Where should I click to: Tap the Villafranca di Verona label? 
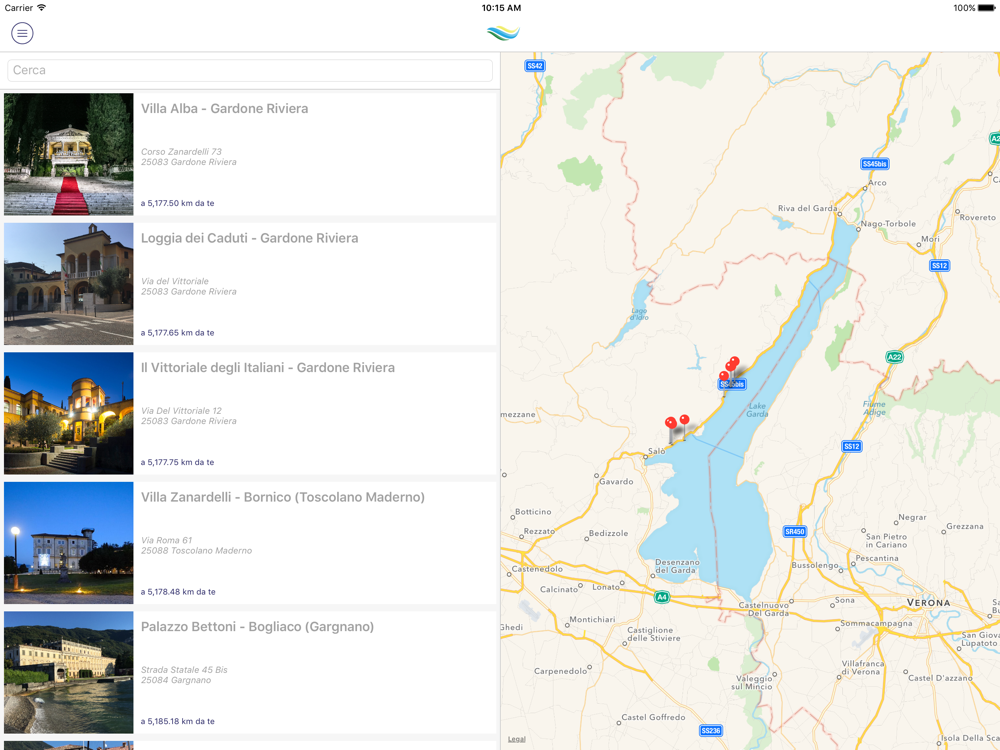[x=862, y=667]
